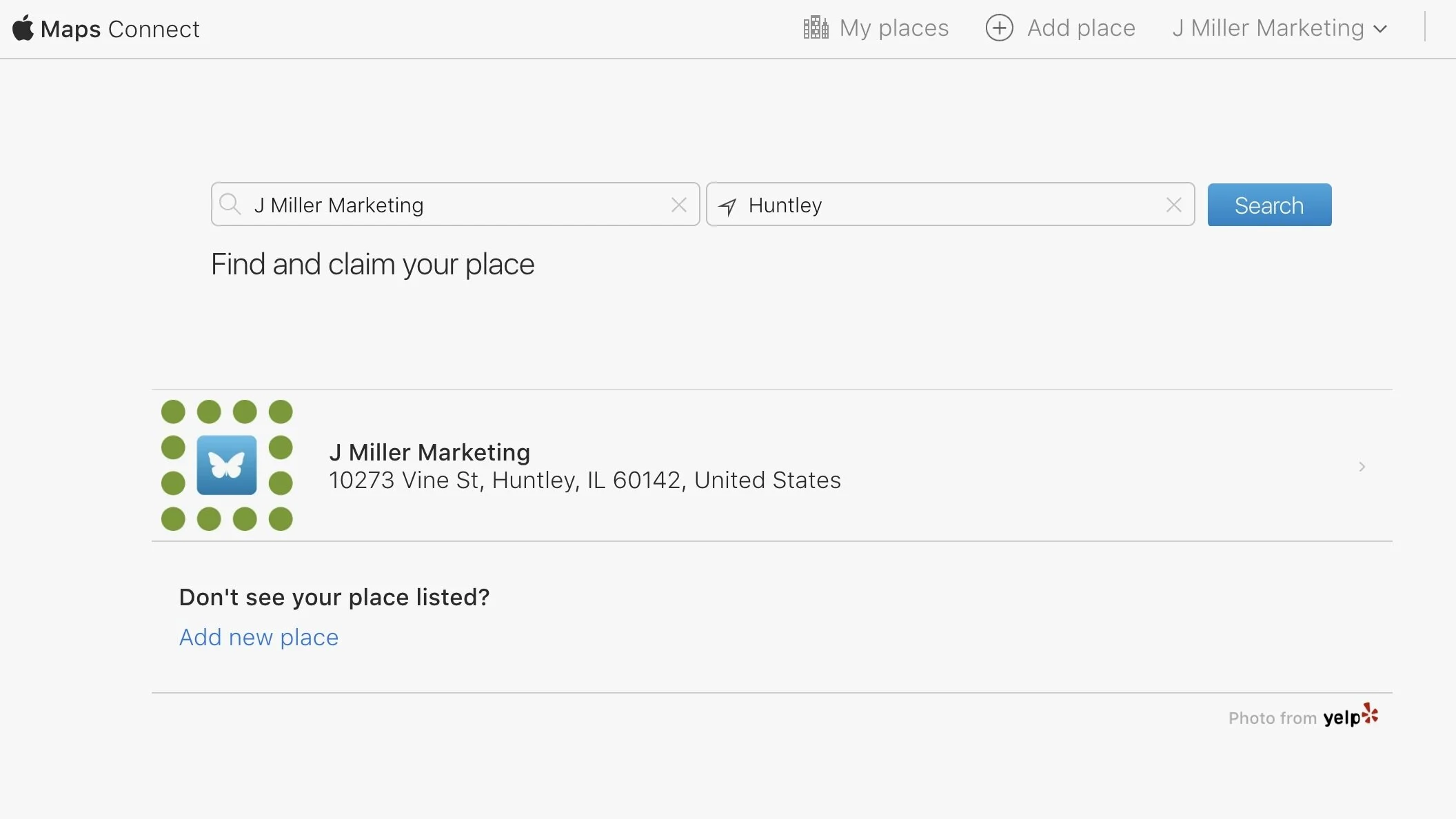Click the Apple logo in the header
1456x819 pixels.
point(23,28)
